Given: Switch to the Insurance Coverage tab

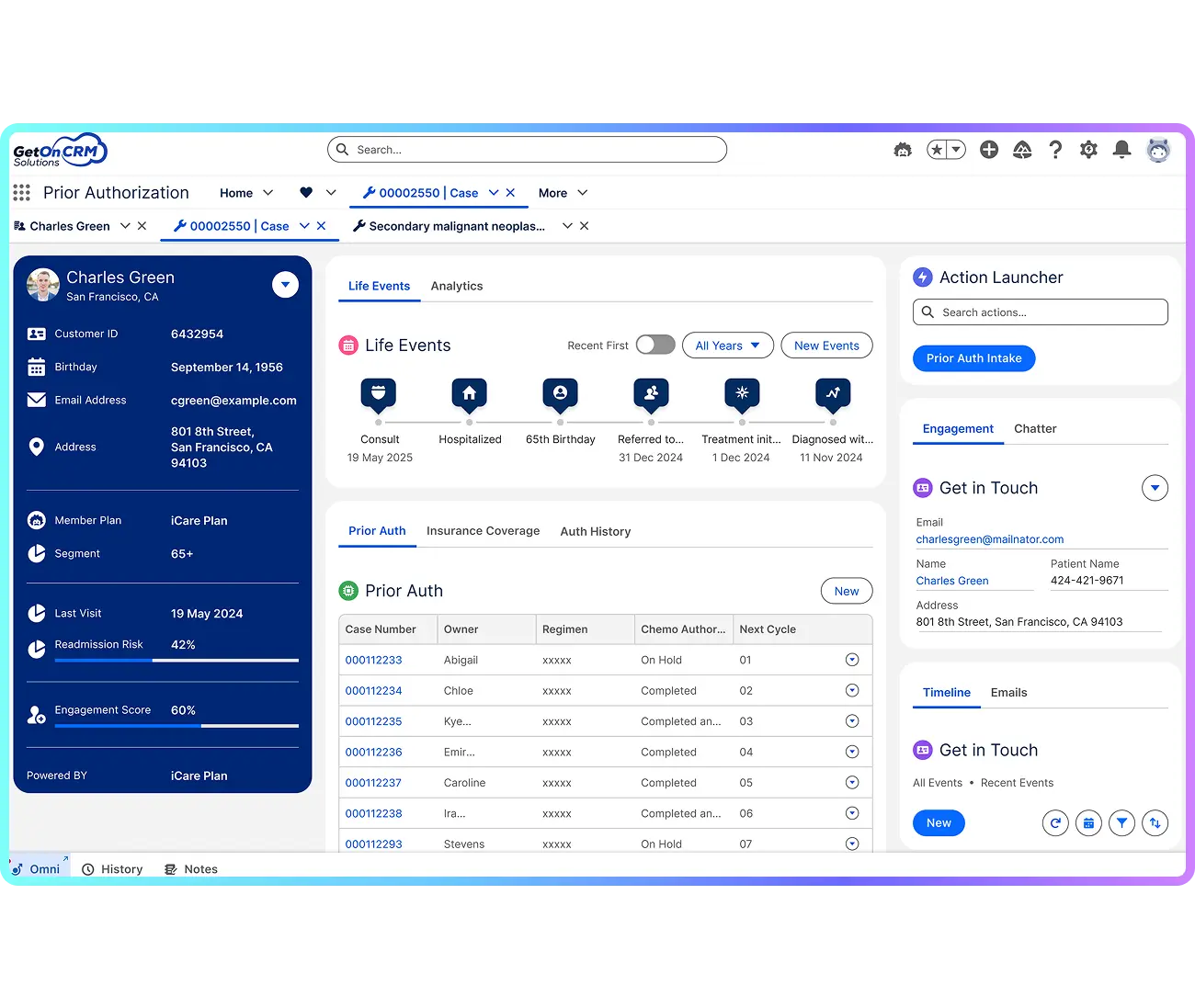Looking at the screenshot, I should pyautogui.click(x=483, y=531).
